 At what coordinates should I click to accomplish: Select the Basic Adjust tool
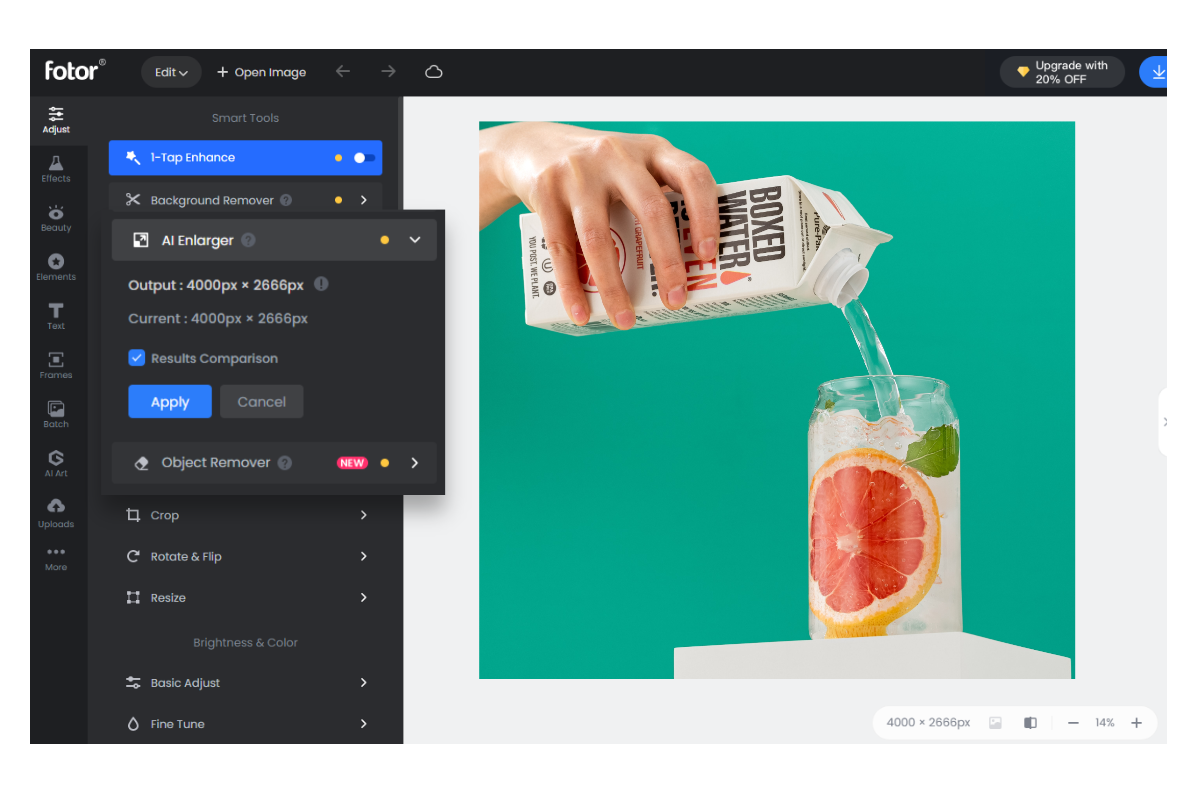[x=245, y=683]
